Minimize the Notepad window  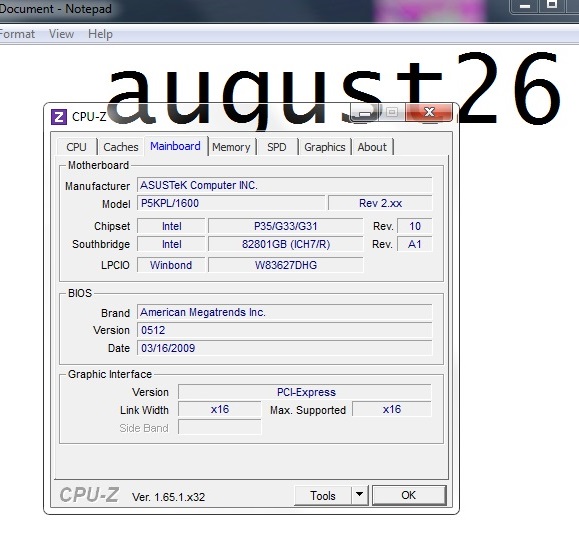pyautogui.click(x=525, y=5)
